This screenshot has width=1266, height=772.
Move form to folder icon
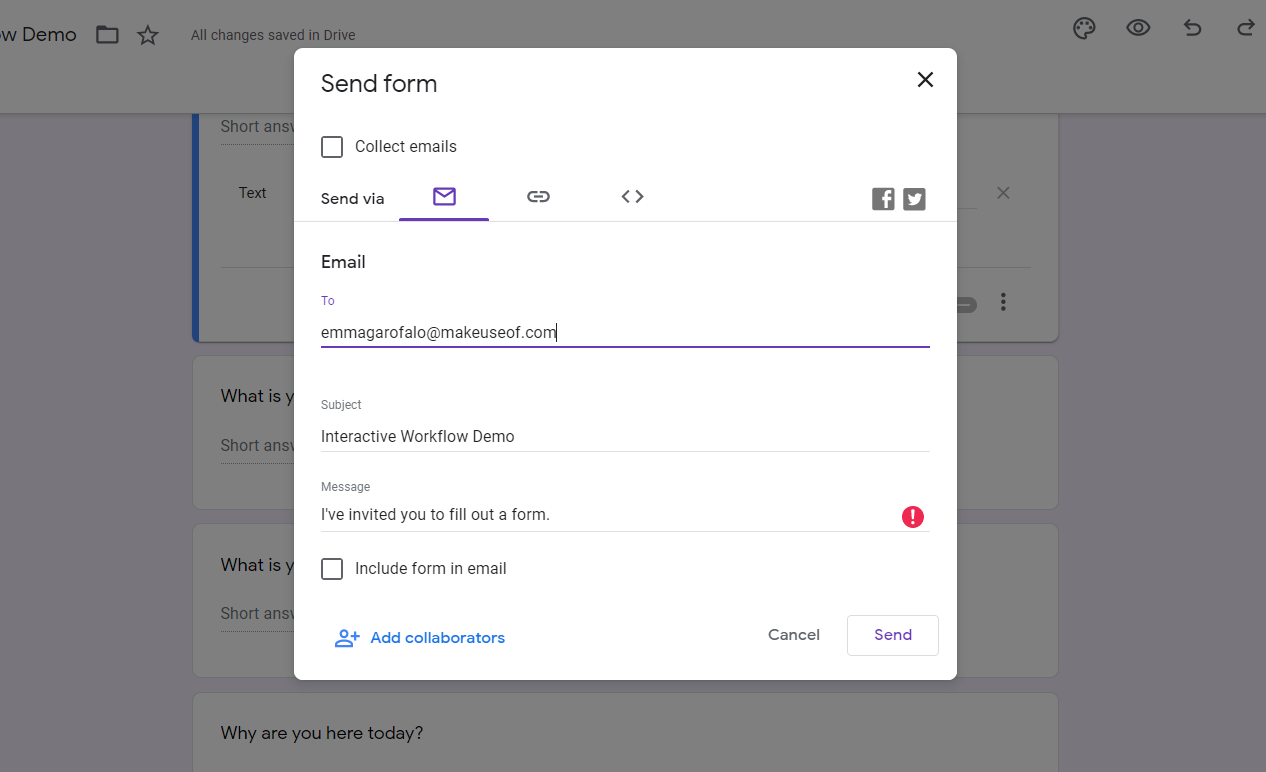(107, 35)
